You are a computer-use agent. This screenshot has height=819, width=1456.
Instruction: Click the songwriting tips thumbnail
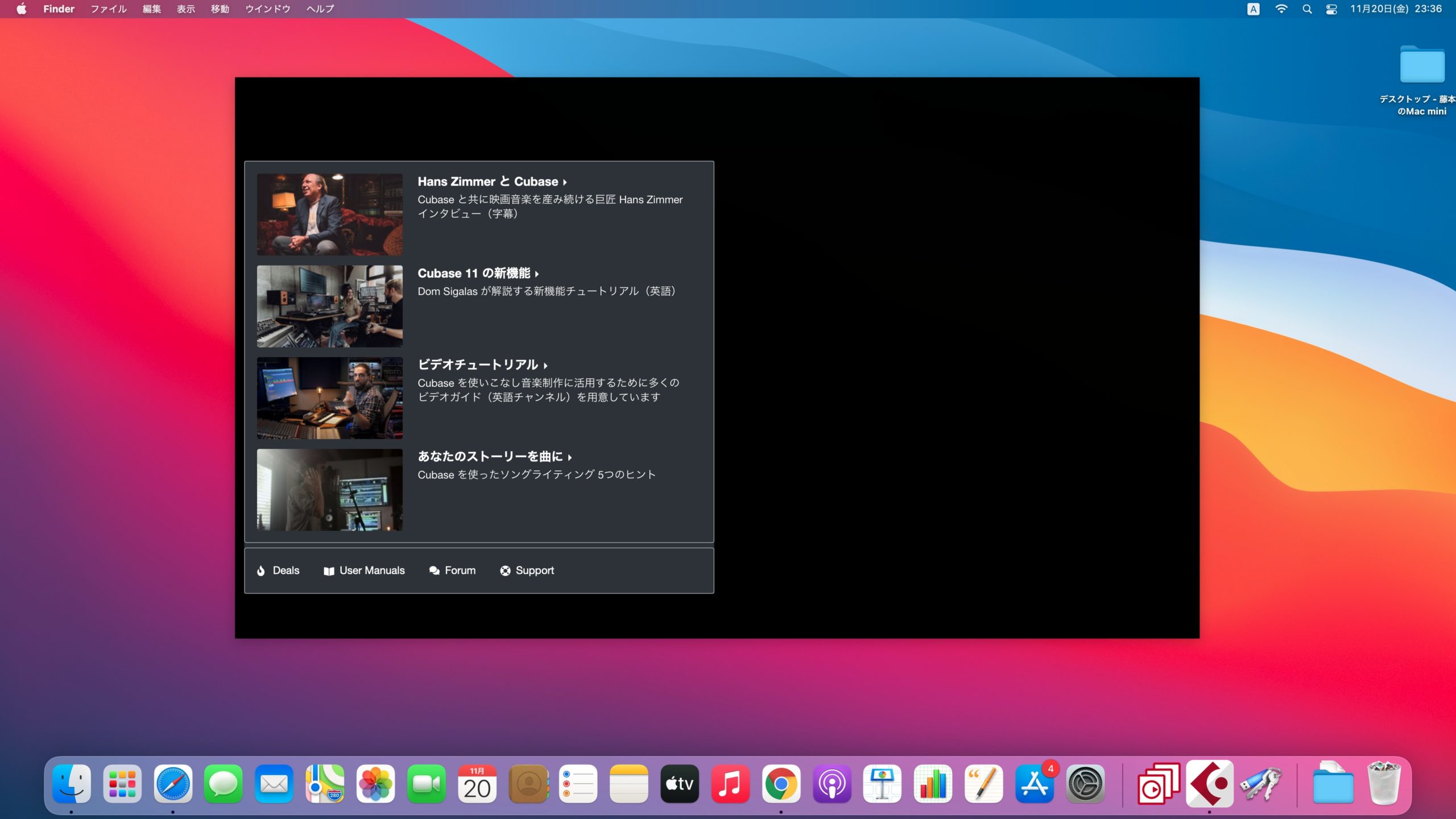pyautogui.click(x=330, y=490)
